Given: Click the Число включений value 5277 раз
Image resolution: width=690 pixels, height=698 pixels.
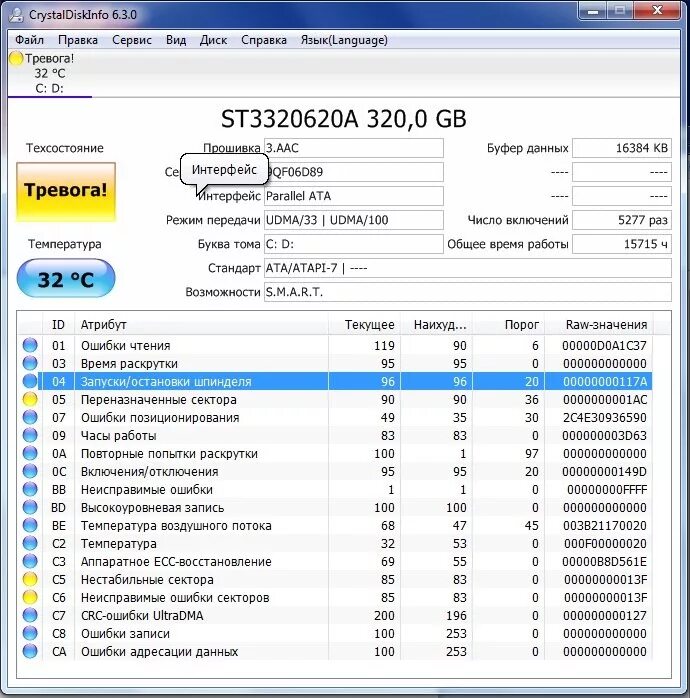Looking at the screenshot, I should click(x=622, y=220).
